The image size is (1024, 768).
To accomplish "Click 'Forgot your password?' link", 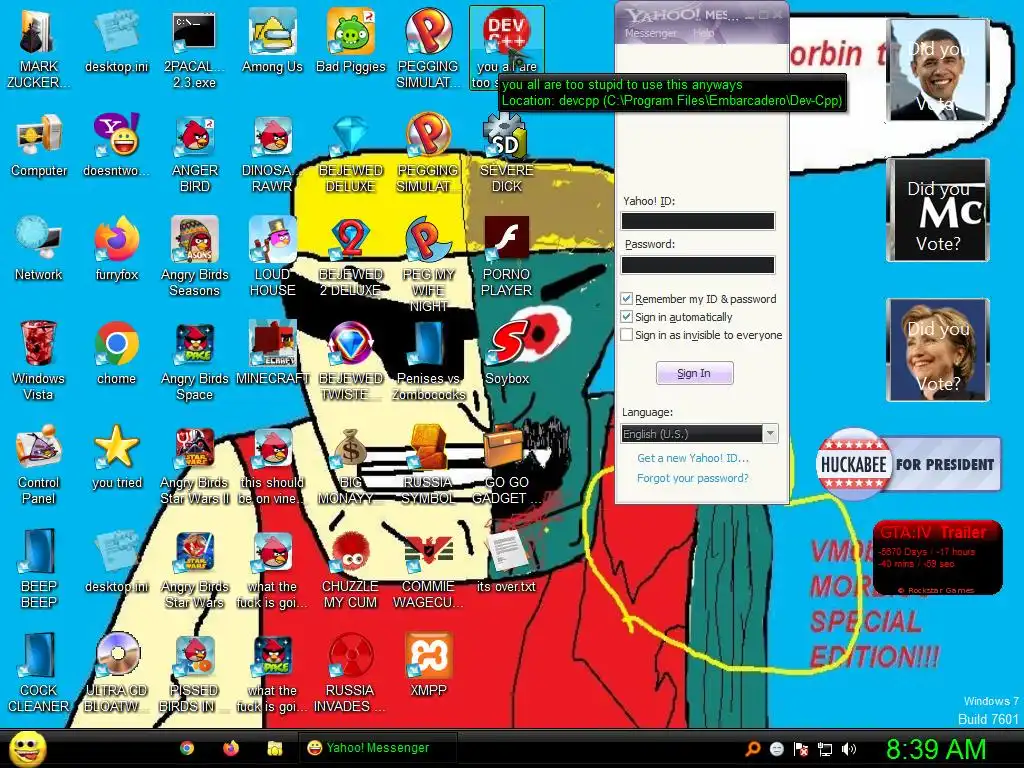I will coord(693,478).
